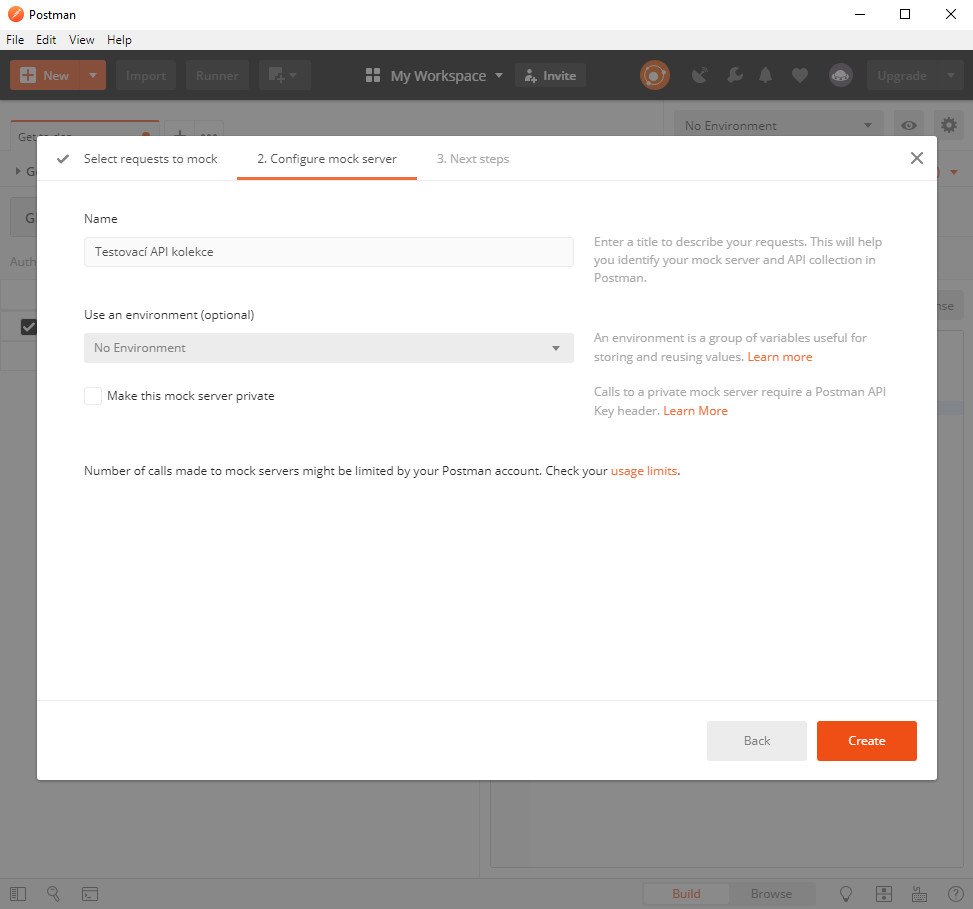Viewport: 973px width, 909px height.
Task: Close the mock server dialog
Action: point(917,158)
